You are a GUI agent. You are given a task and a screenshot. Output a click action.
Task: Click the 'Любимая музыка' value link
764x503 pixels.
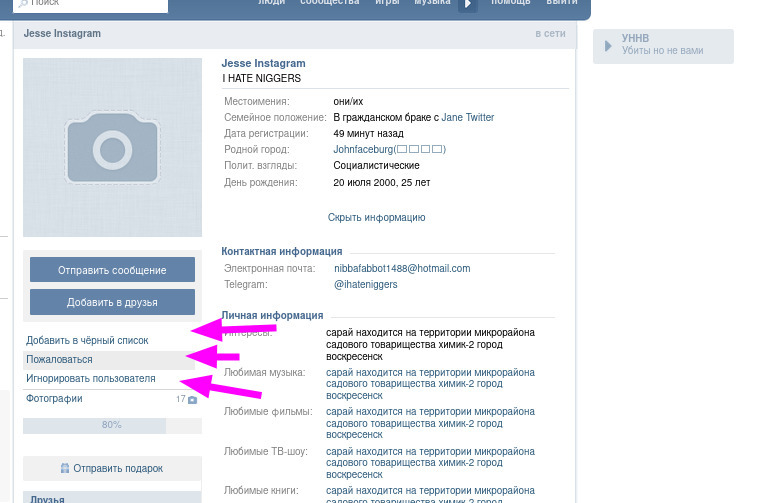click(430, 384)
